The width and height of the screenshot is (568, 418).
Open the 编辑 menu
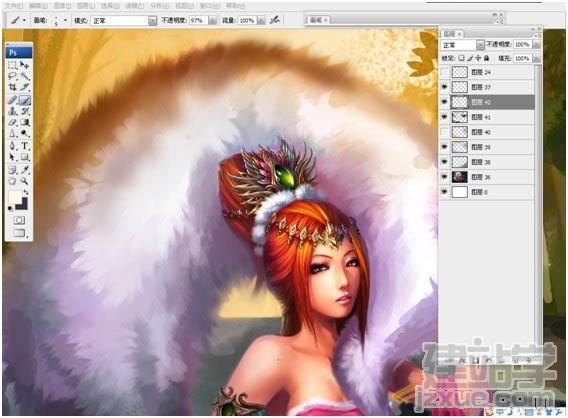point(38,6)
